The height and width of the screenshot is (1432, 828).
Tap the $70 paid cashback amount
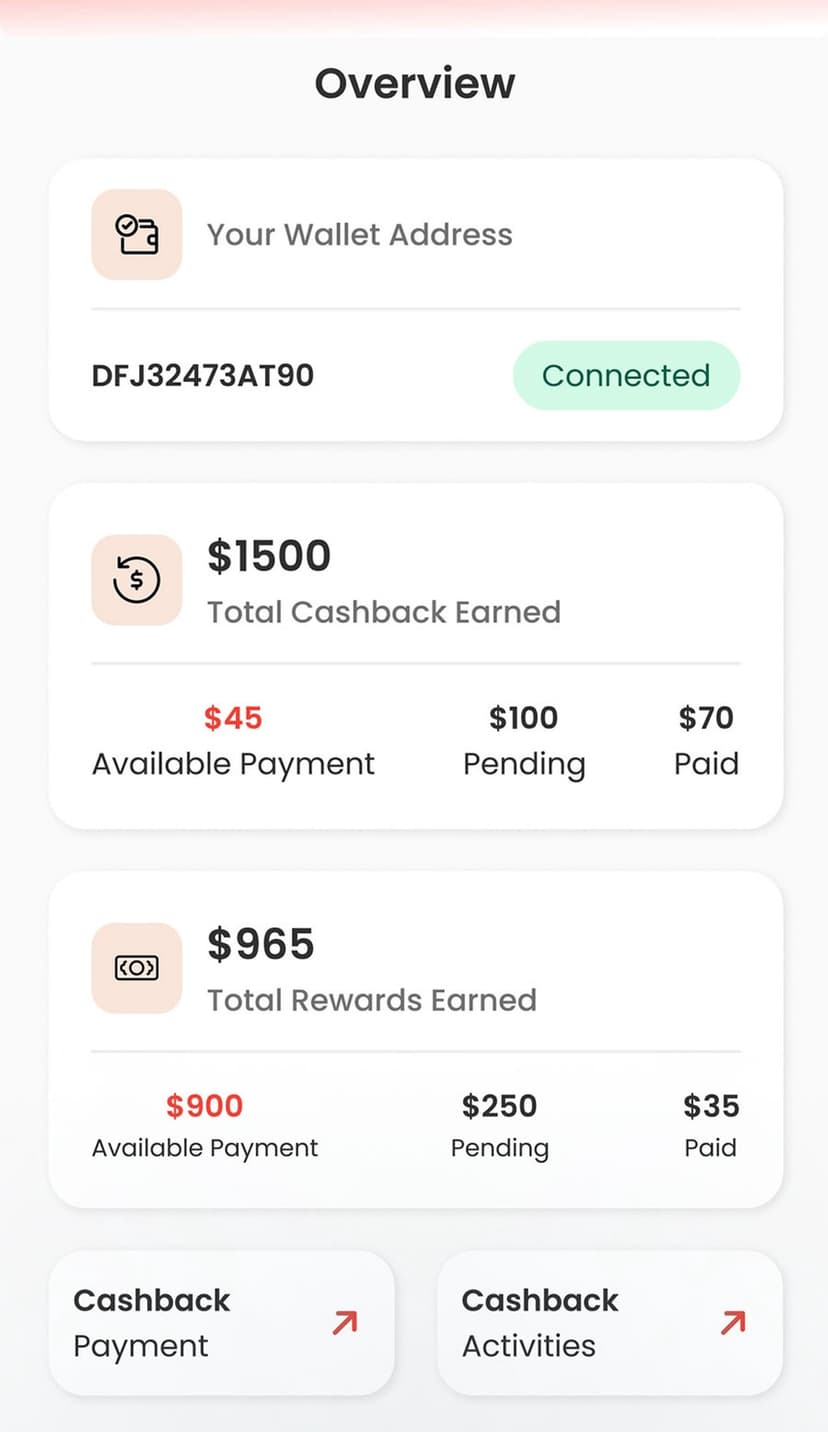706,718
